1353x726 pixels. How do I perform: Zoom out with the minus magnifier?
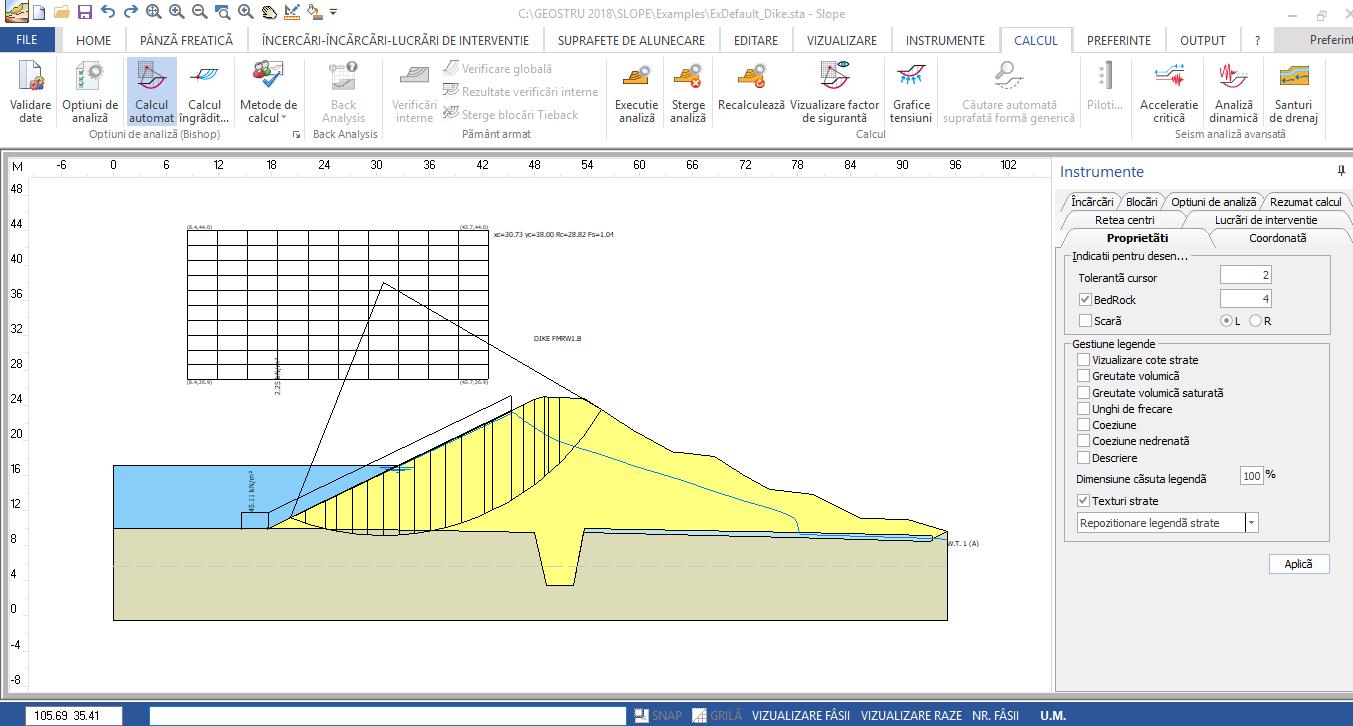[199, 12]
